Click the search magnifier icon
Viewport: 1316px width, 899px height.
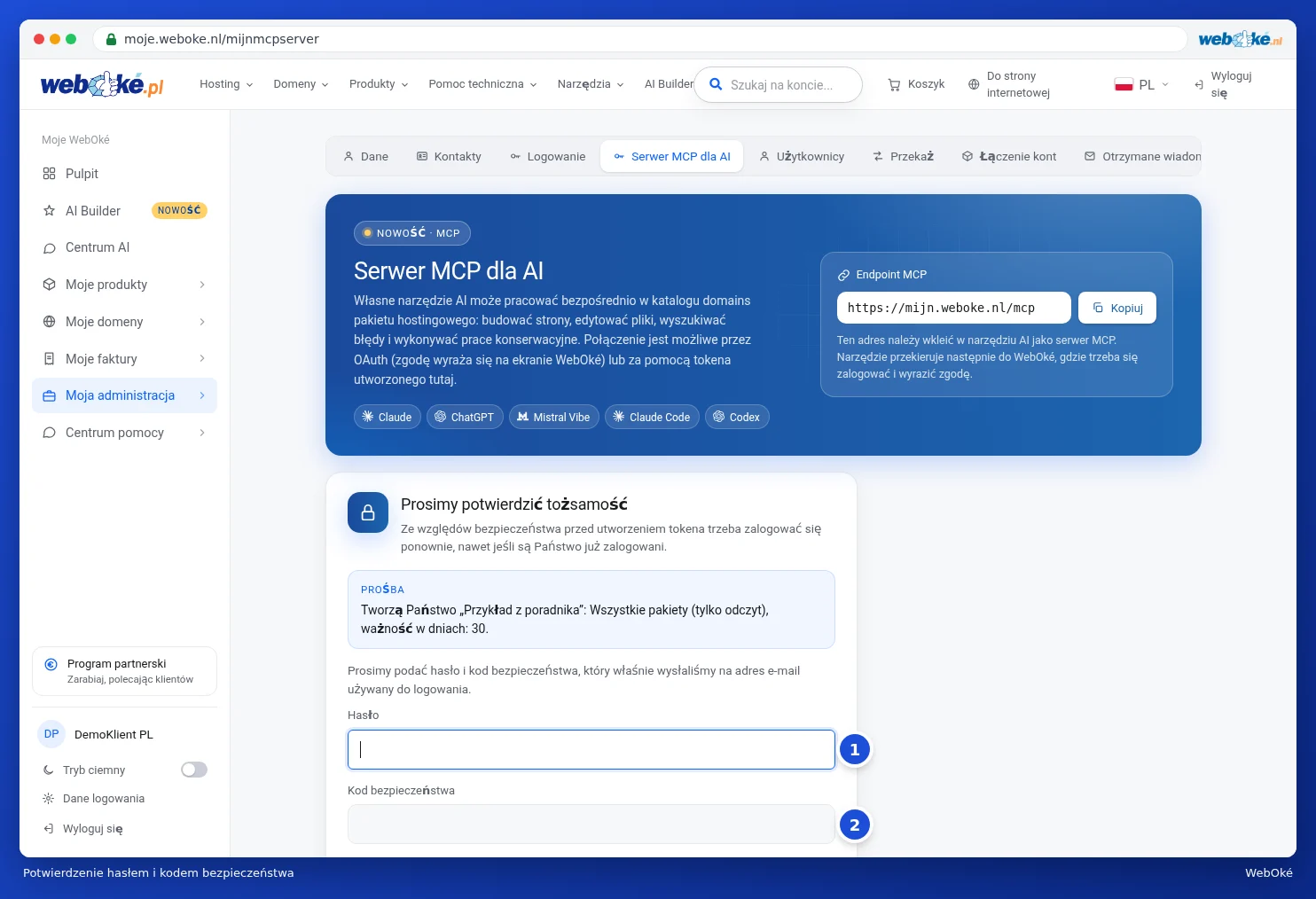coord(716,85)
